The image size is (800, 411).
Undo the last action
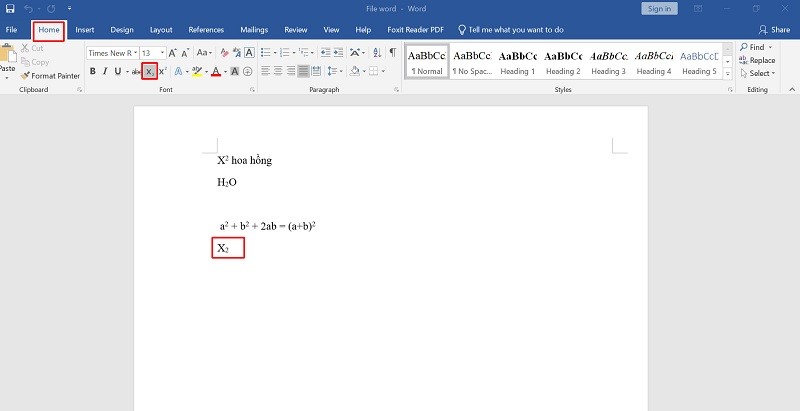(x=28, y=9)
